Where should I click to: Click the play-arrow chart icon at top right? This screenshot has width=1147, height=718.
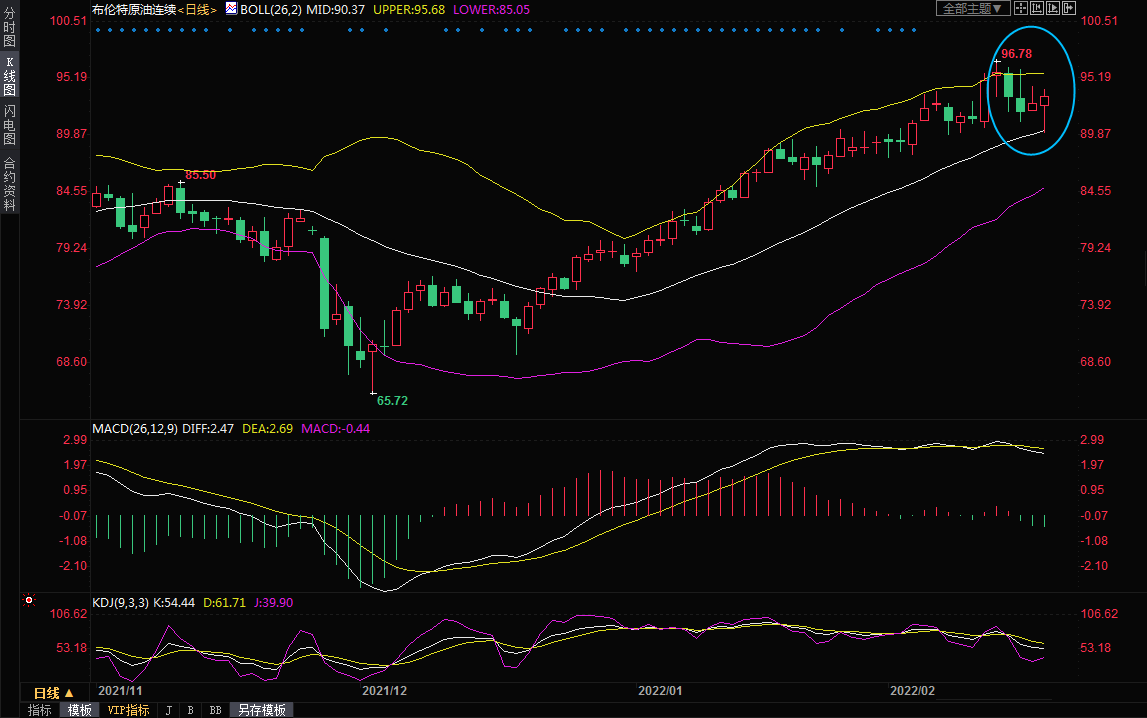(x=1053, y=8)
